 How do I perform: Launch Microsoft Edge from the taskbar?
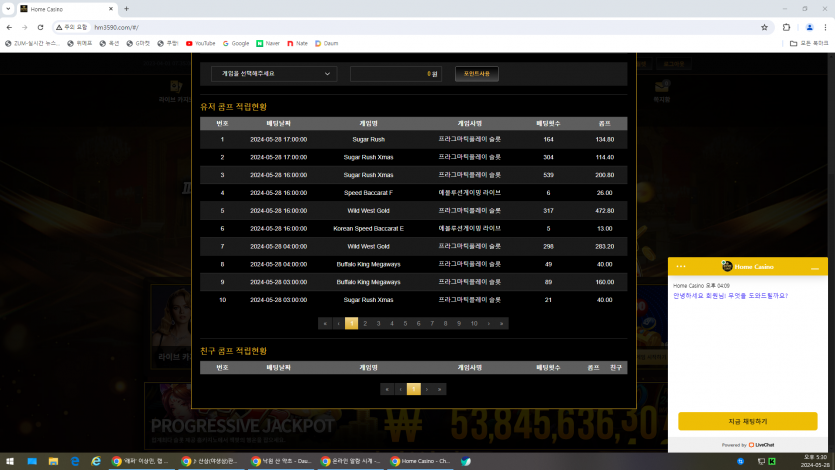coord(75,461)
